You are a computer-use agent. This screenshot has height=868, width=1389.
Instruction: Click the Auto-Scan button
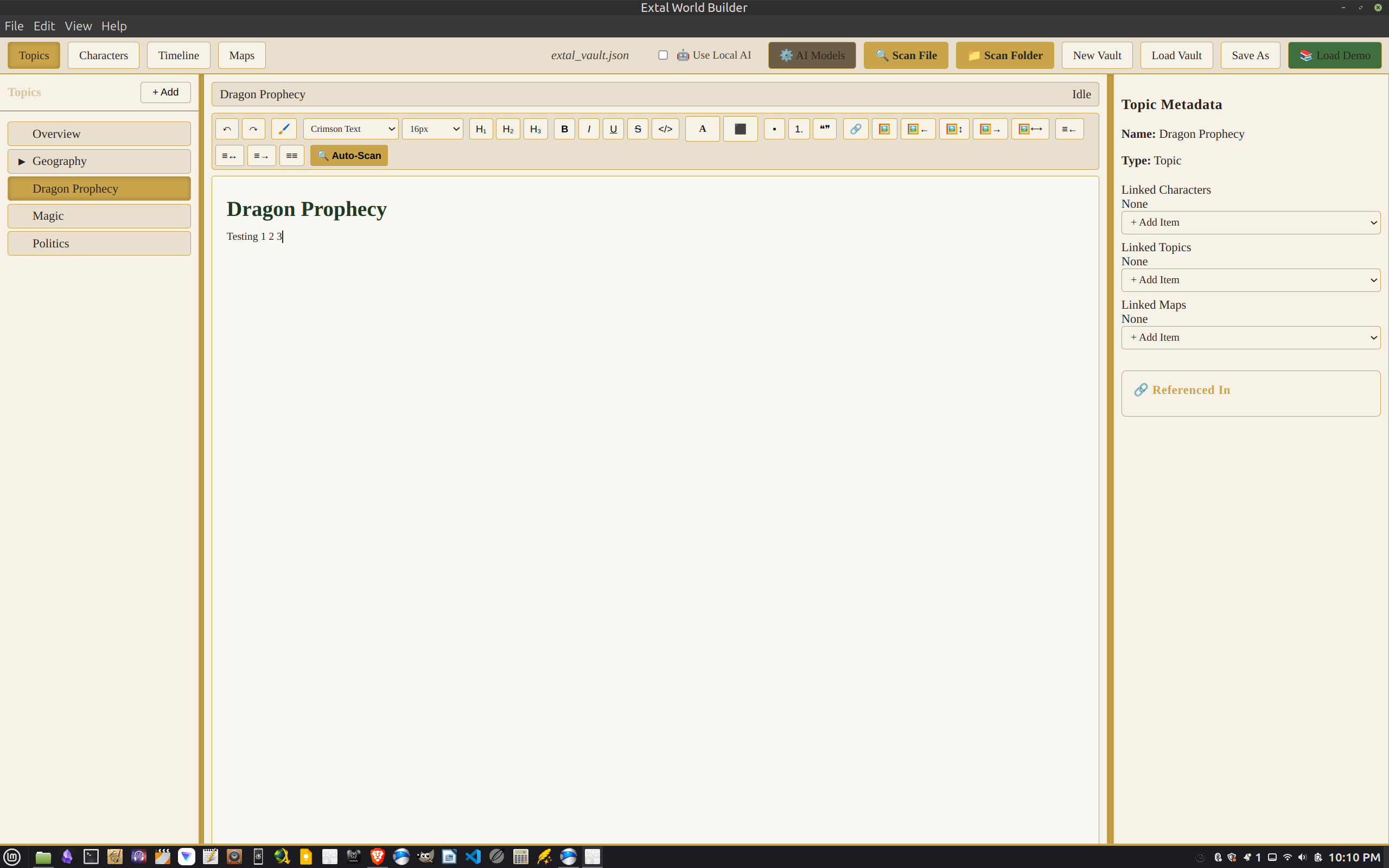pos(349,156)
